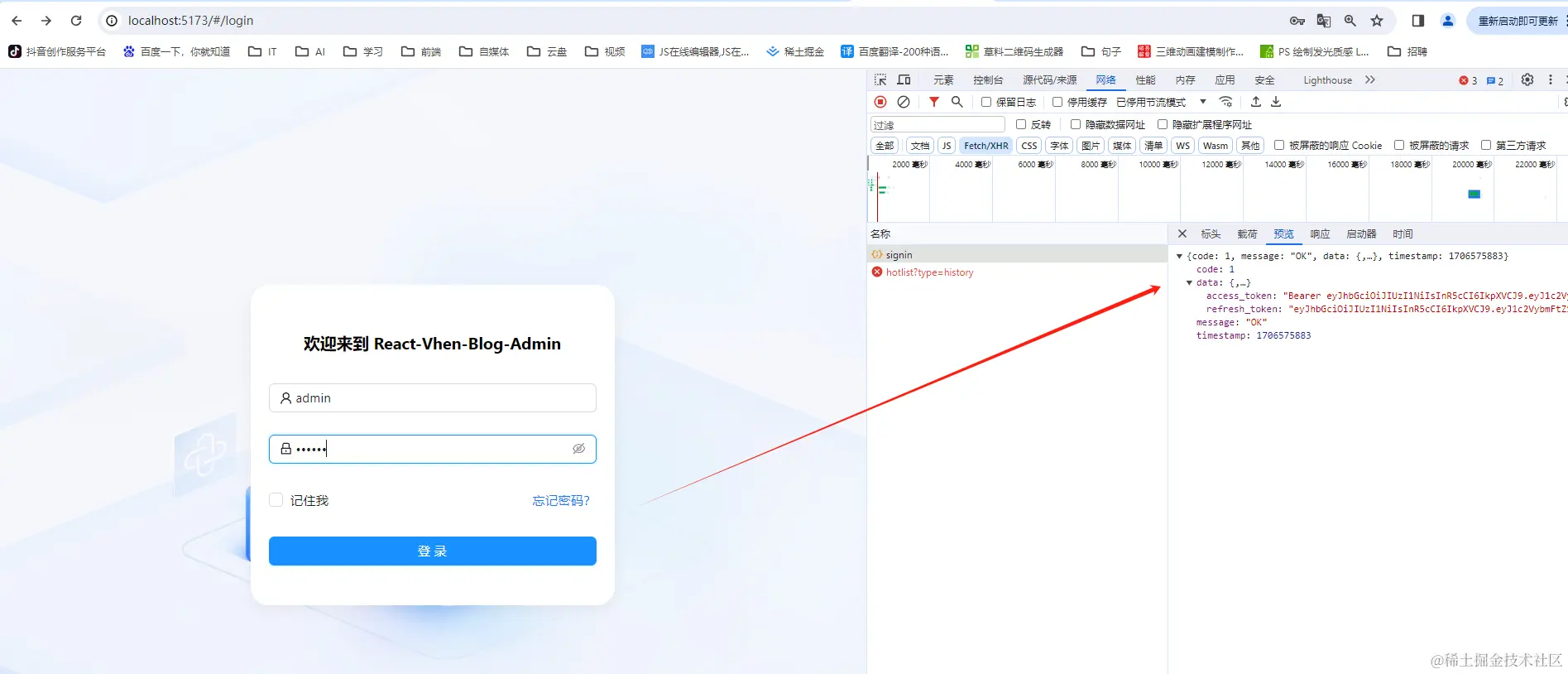This screenshot has width=1568, height=674.
Task: Open the AI bookmarks folder
Action: click(310, 51)
